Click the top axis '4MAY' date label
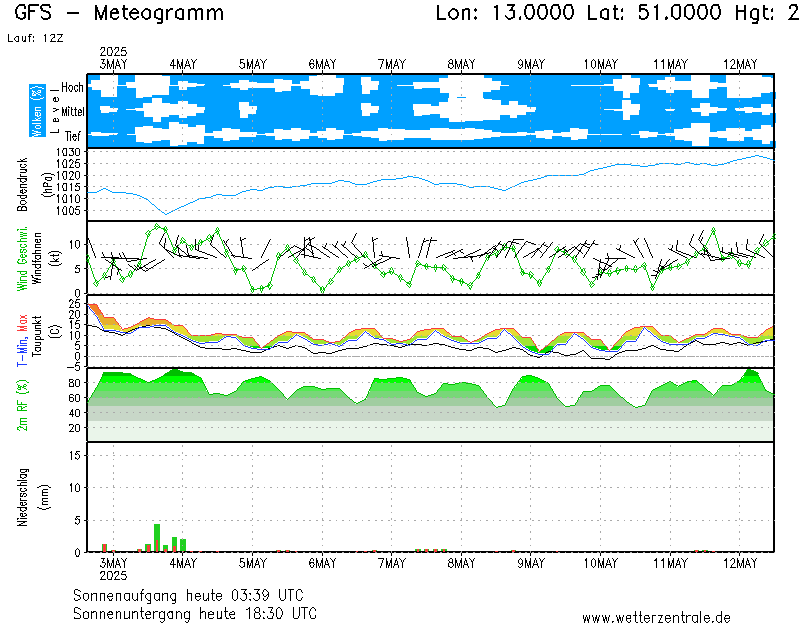The width and height of the screenshot is (800, 625). pos(183,64)
